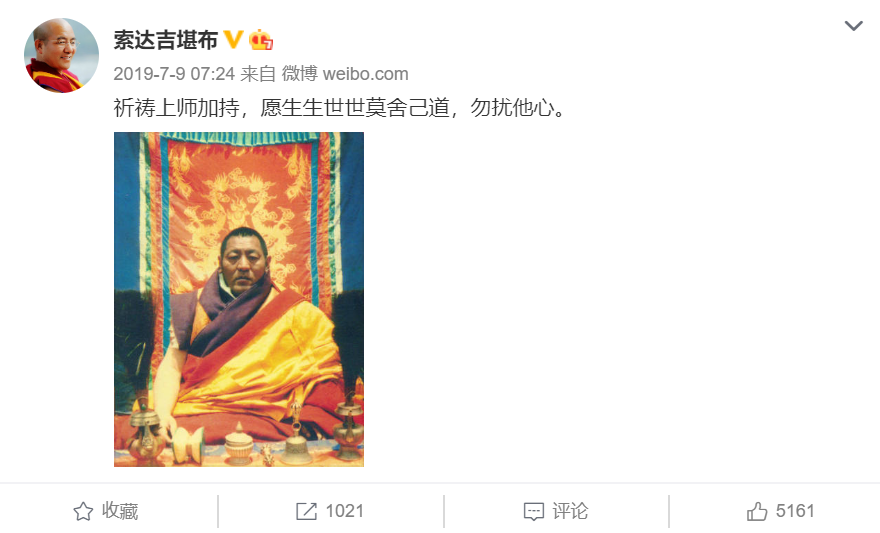880x533 pixels.
Task: Click 来自 text beside the timestamp
Action: click(258, 73)
